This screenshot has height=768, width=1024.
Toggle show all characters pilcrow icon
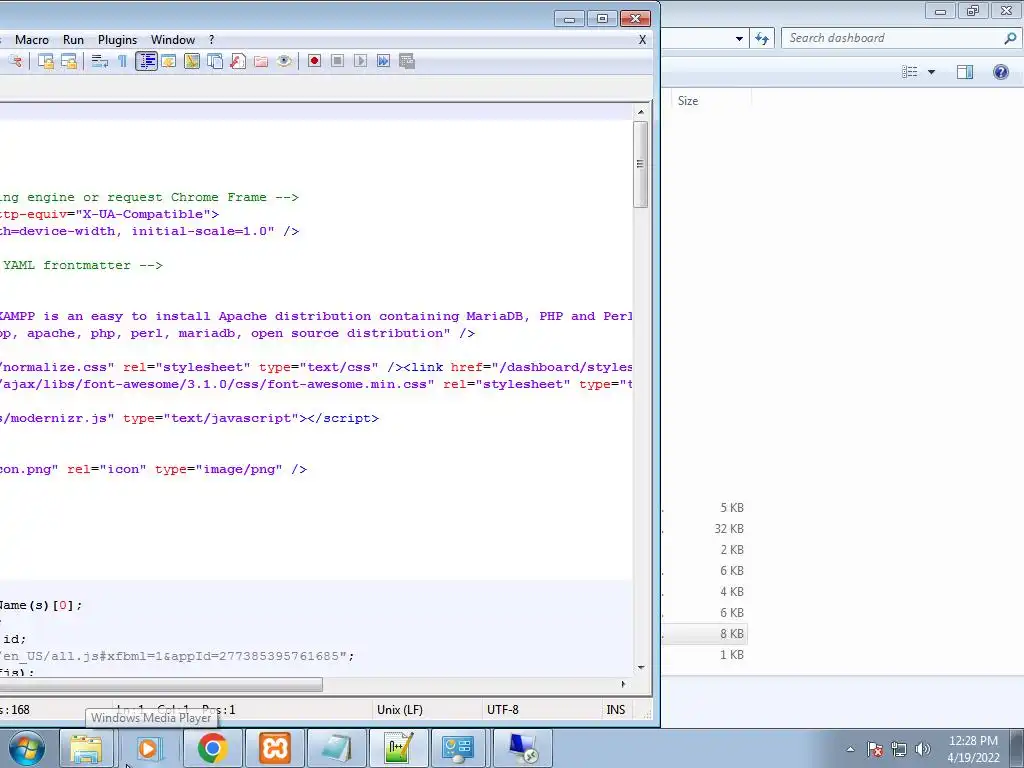coord(122,61)
